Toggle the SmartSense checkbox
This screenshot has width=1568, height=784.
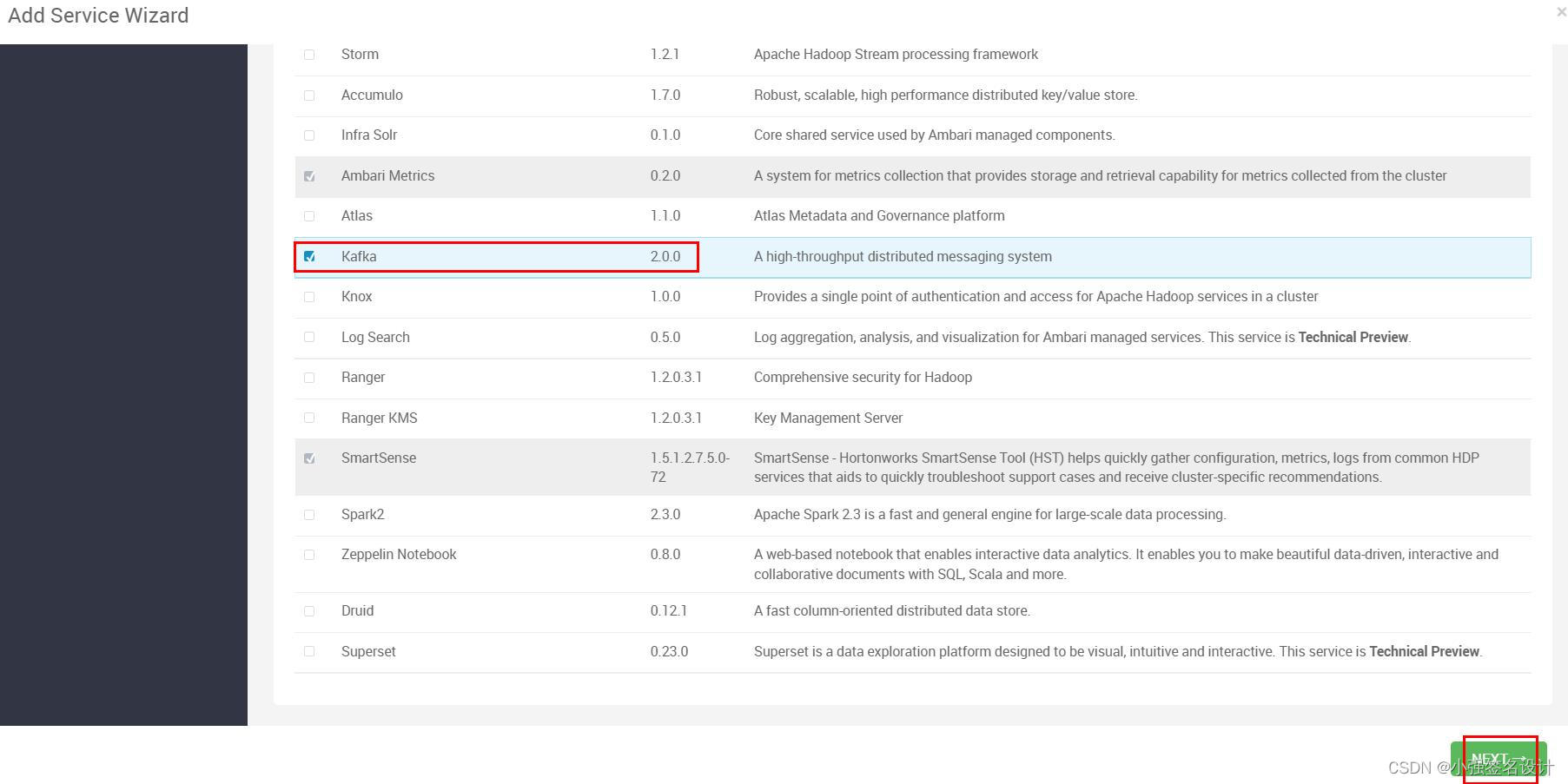point(309,458)
